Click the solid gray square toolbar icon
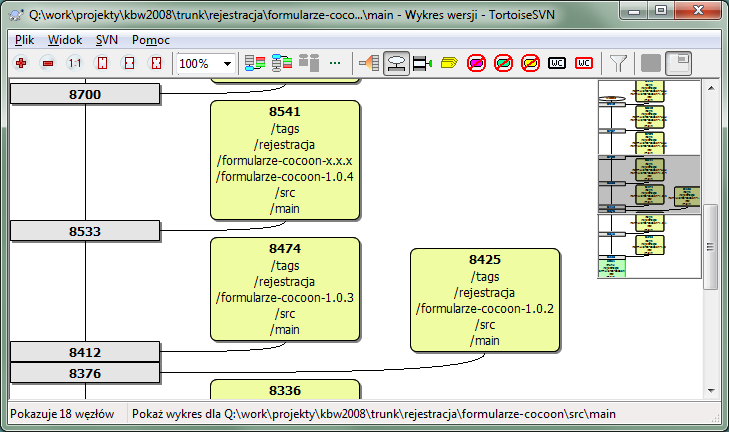The height and width of the screenshot is (432, 729). pyautogui.click(x=651, y=63)
